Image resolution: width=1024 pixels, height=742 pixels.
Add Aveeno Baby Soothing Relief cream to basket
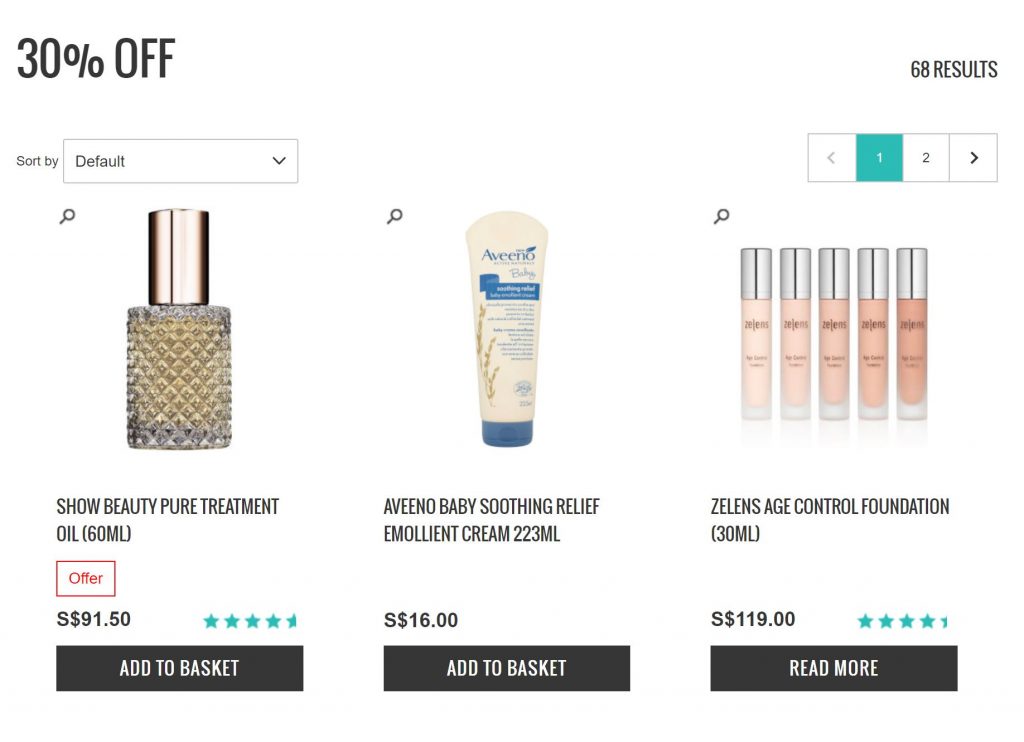506,668
